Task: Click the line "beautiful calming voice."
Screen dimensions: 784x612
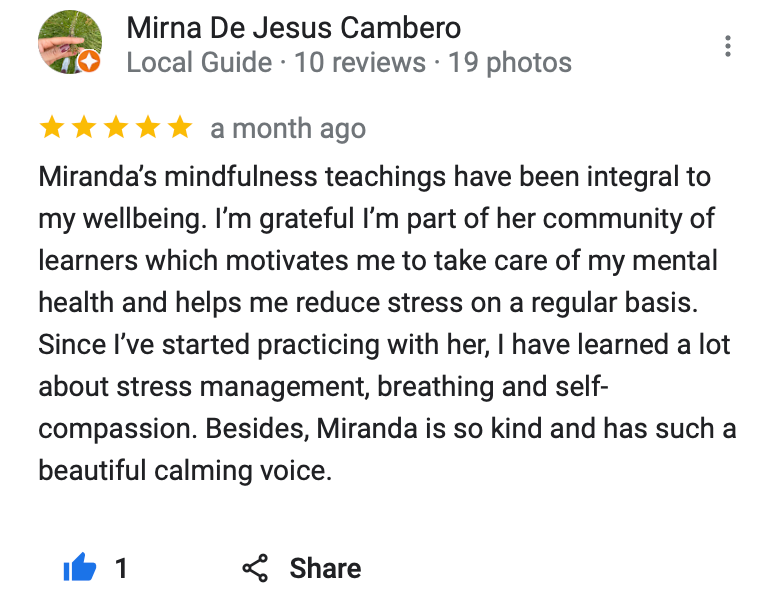Action: pos(184,470)
